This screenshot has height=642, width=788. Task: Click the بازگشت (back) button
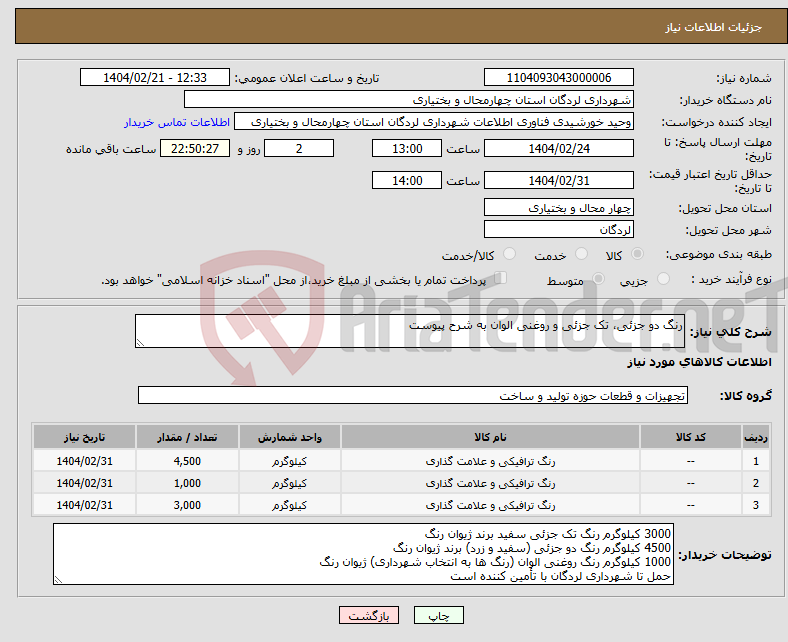pyautogui.click(x=369, y=615)
